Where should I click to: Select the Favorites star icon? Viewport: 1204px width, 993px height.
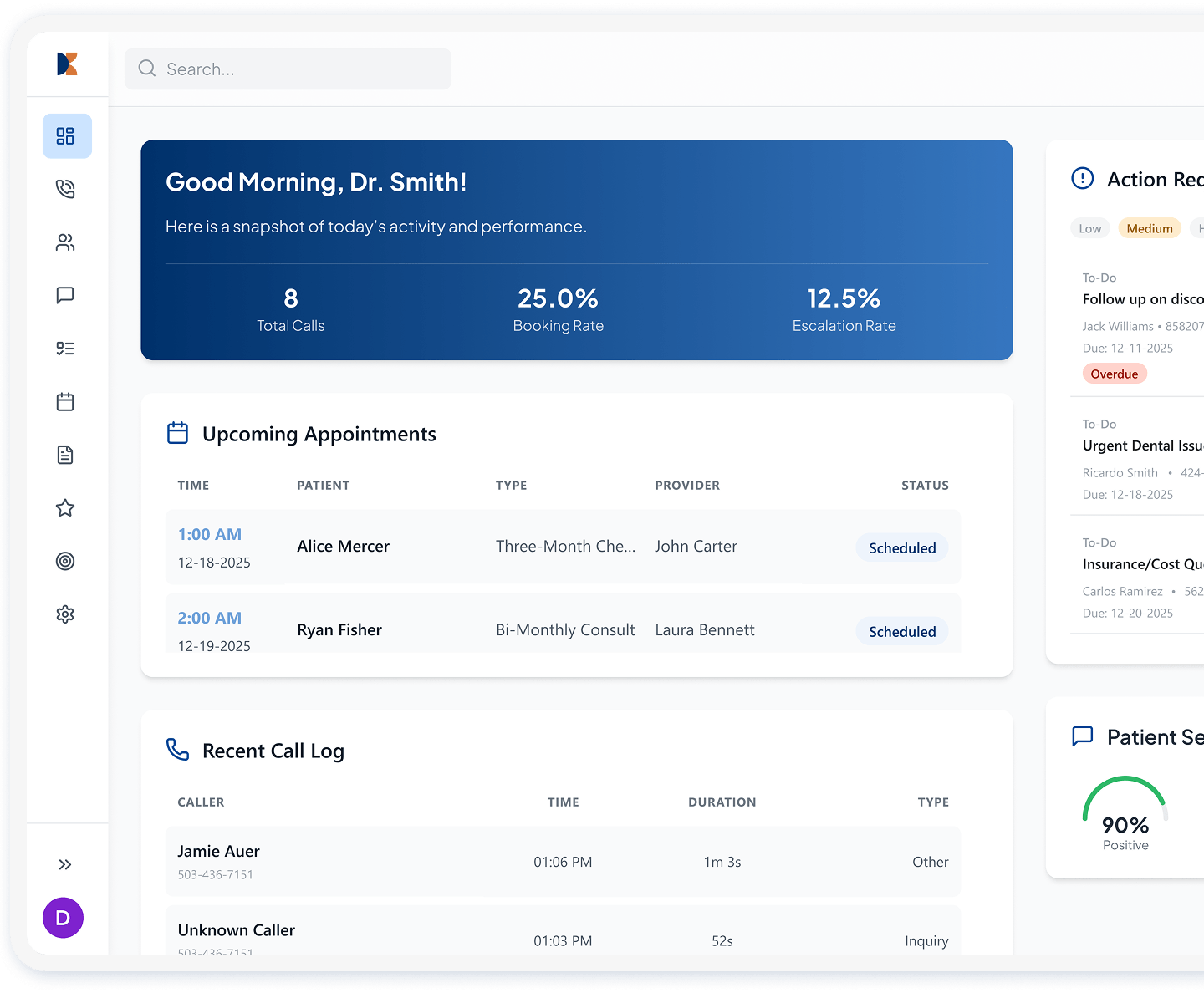(x=65, y=507)
